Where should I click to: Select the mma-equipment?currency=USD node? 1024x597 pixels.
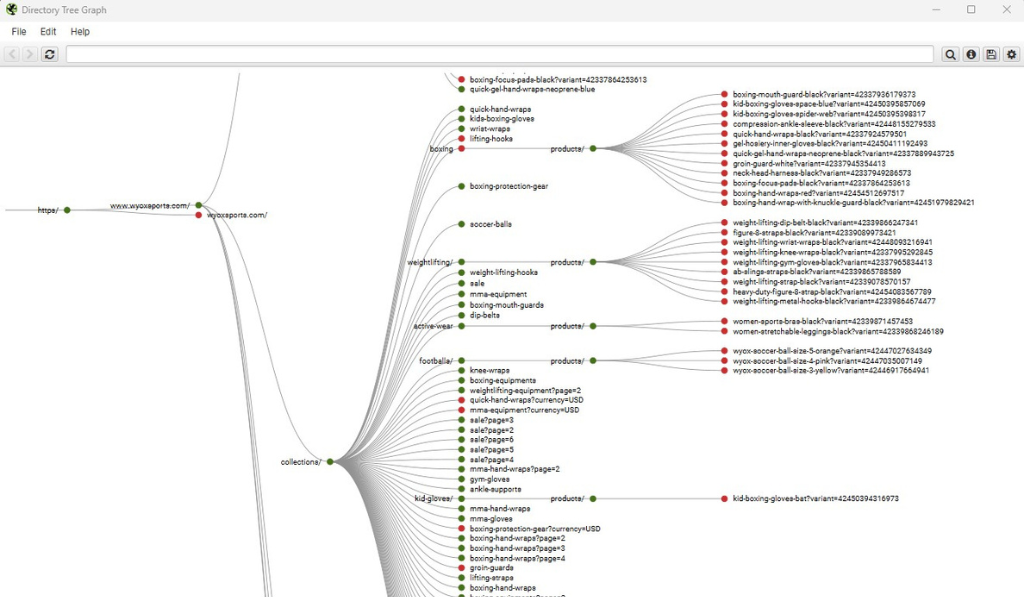pyautogui.click(x=462, y=410)
